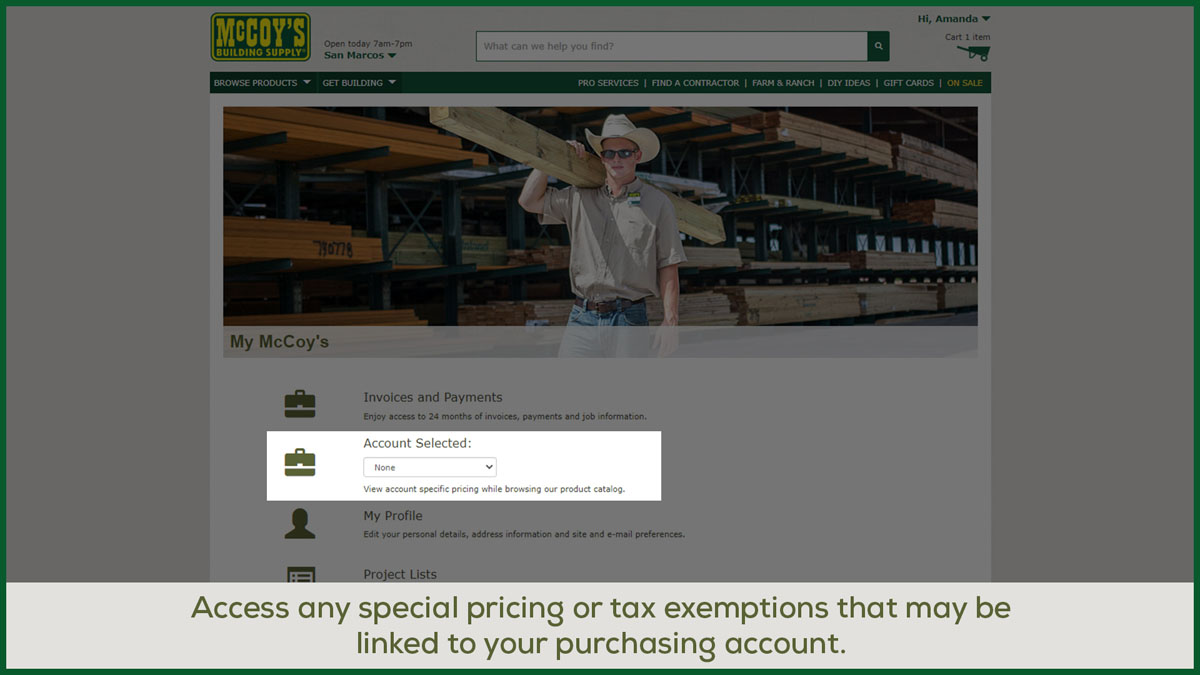Visit the Gift Cards page
Screen dimensions: 1200x675
pos(908,83)
